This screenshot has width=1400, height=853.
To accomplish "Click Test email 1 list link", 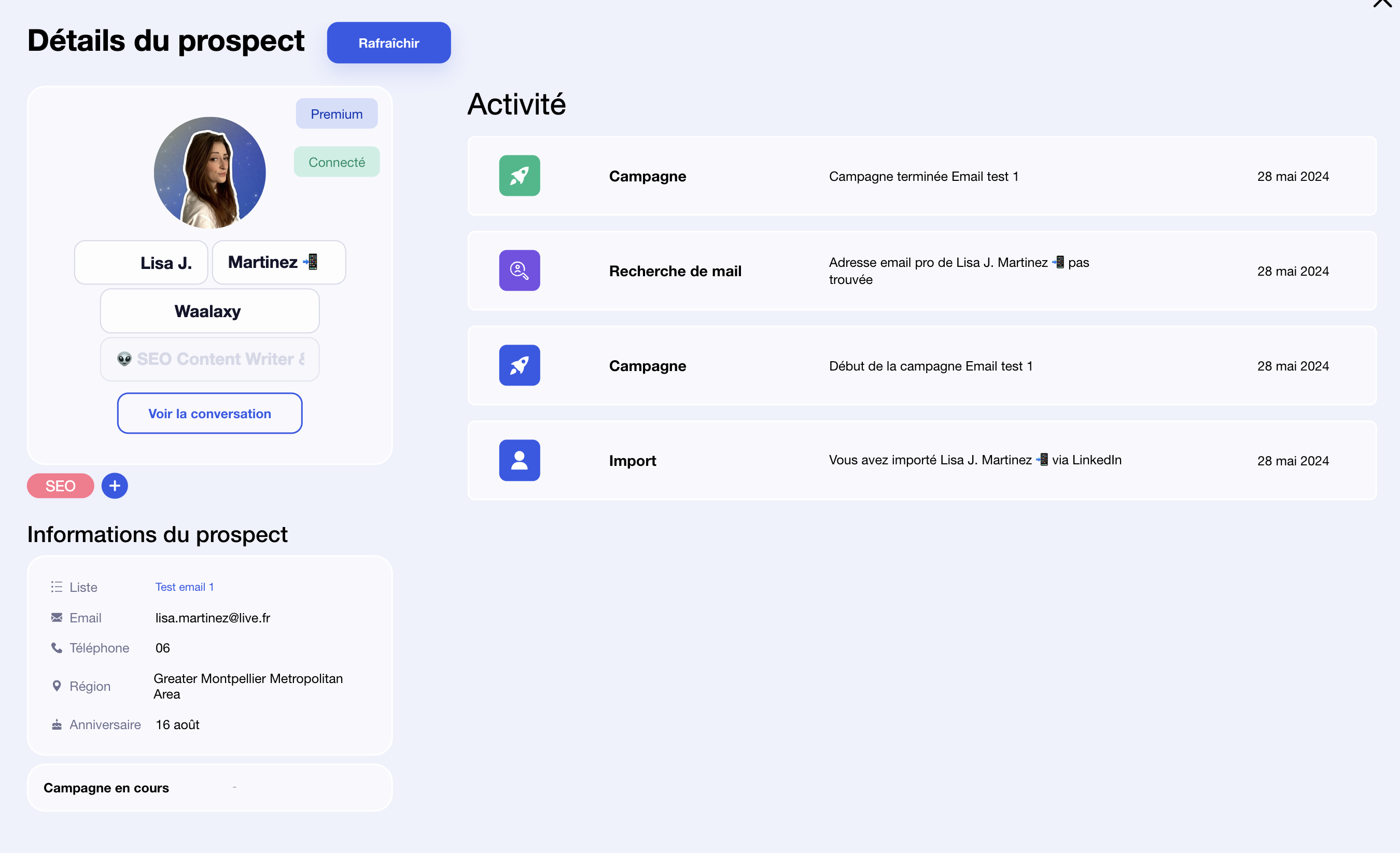I will coord(184,587).
